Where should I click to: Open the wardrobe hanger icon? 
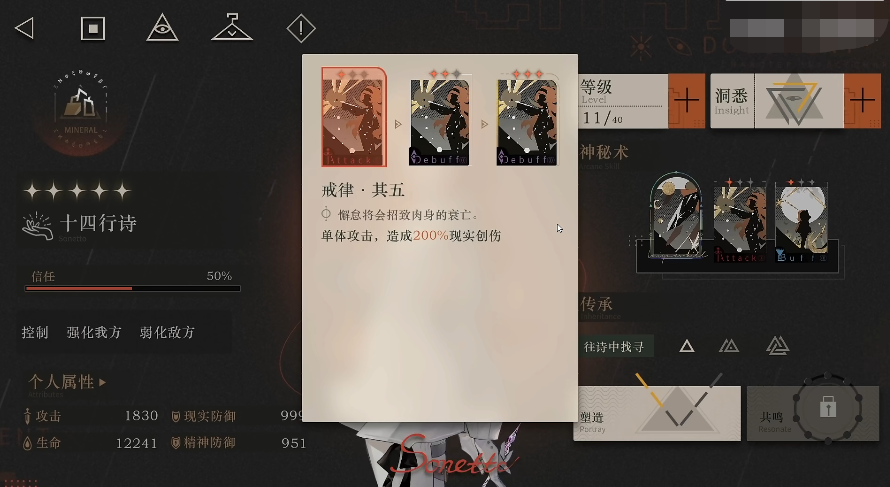coord(232,27)
